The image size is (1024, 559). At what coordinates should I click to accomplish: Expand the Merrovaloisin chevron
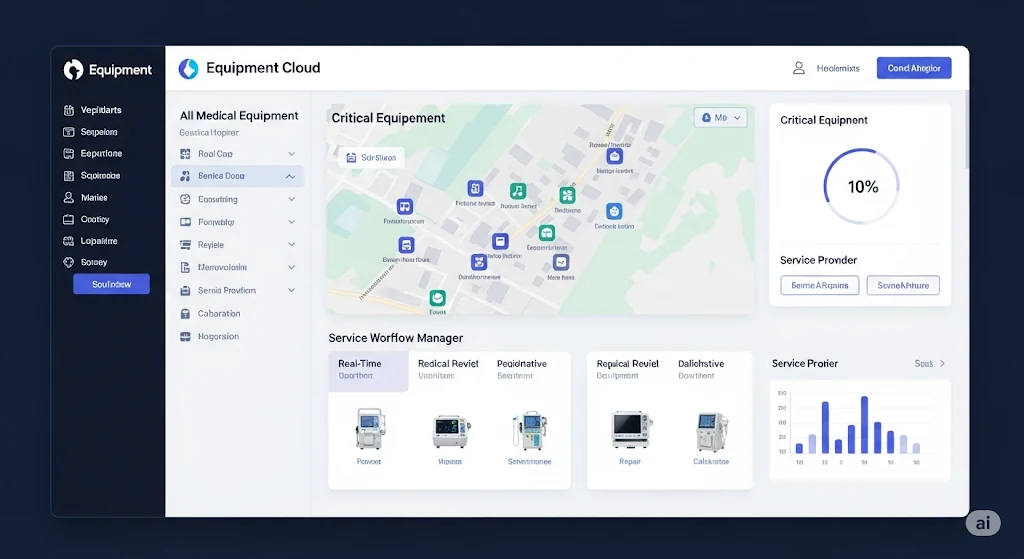tap(291, 267)
